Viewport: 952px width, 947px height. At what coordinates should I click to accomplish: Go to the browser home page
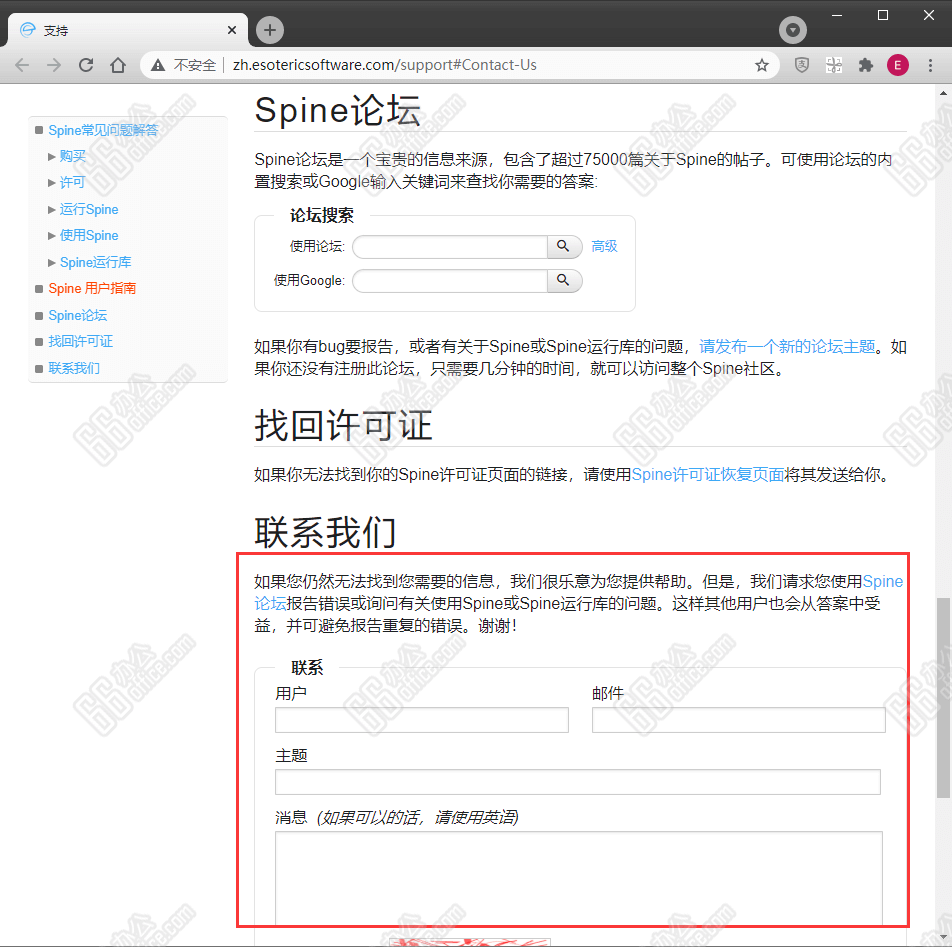(118, 65)
